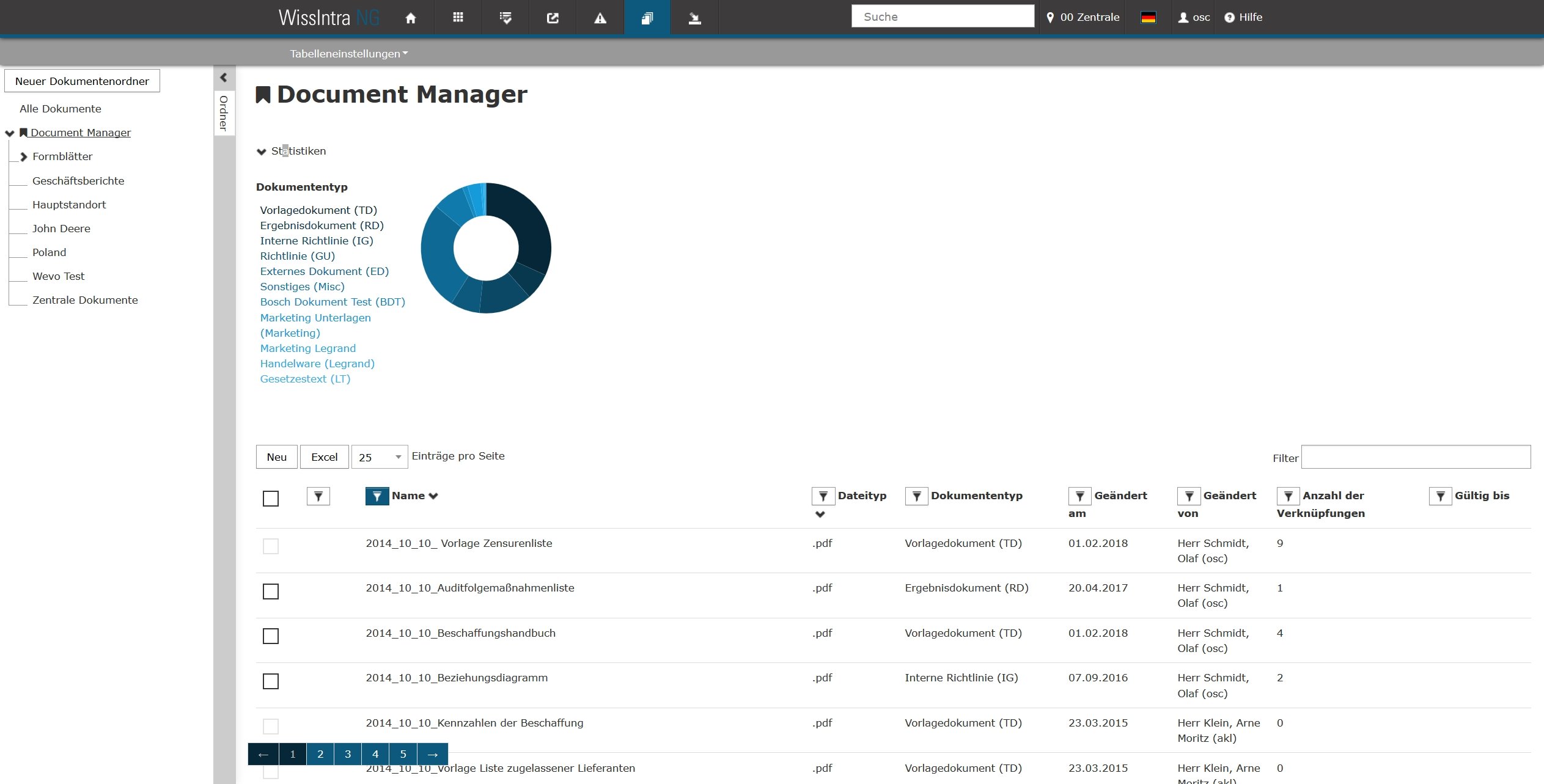Open the apps grid icon in navbar
The width and height of the screenshot is (1544, 784).
pyautogui.click(x=458, y=18)
